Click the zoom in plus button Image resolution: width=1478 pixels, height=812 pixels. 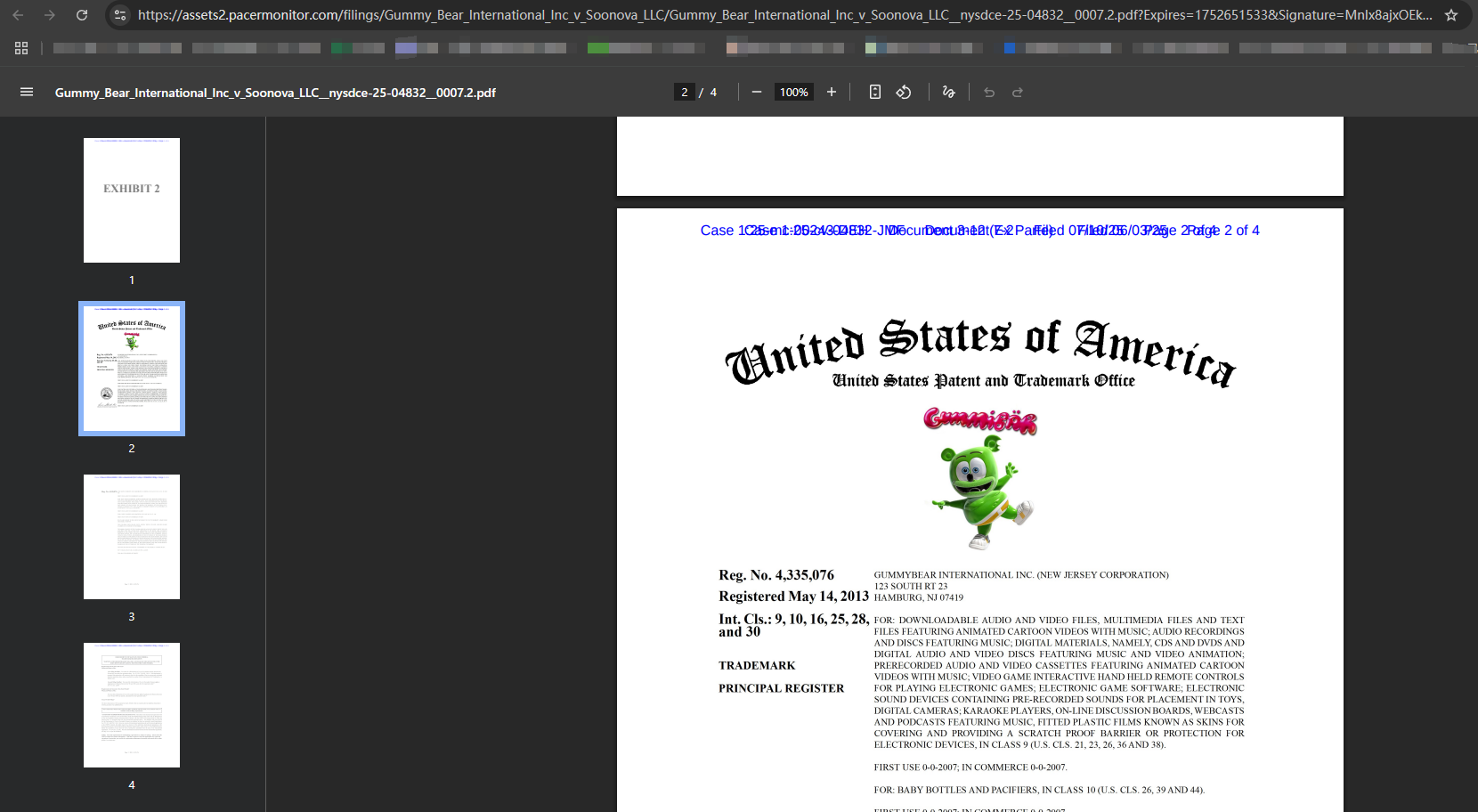pyautogui.click(x=832, y=92)
